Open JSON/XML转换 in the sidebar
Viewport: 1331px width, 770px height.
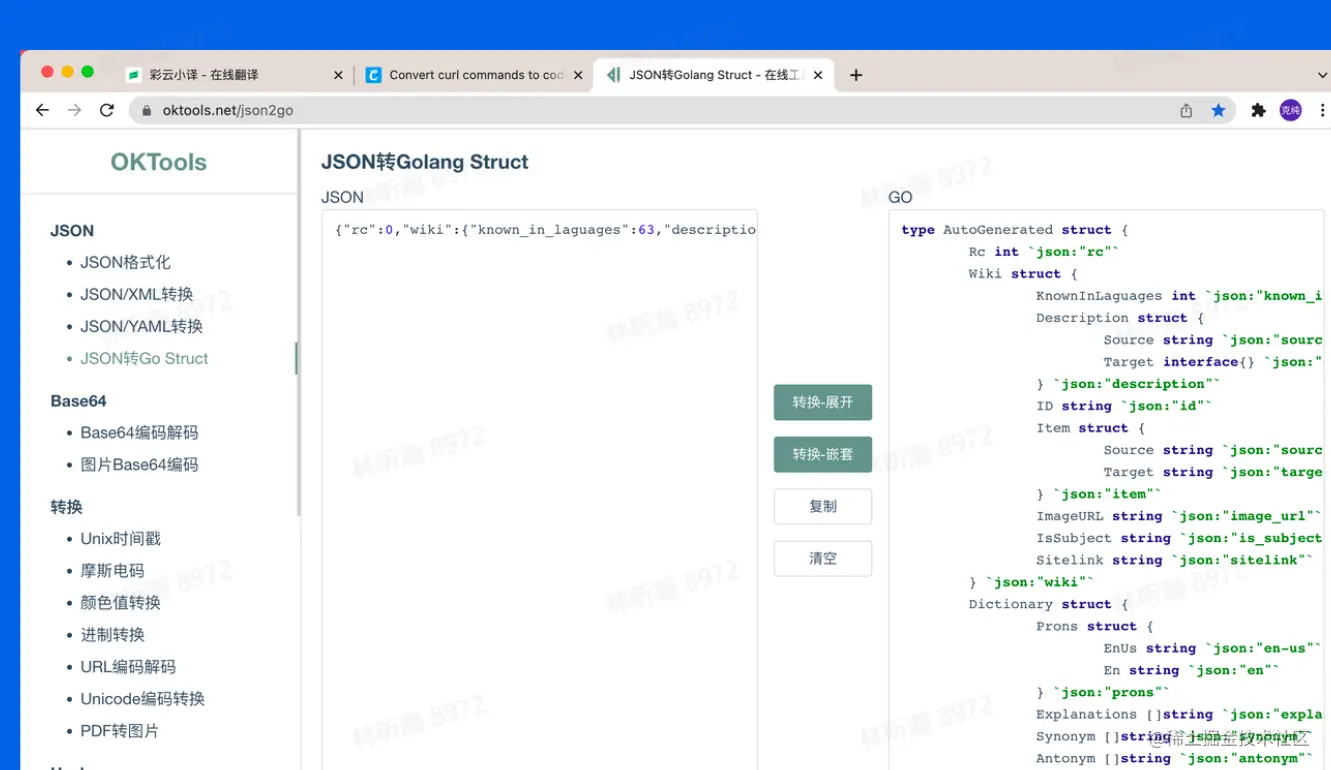click(137, 294)
